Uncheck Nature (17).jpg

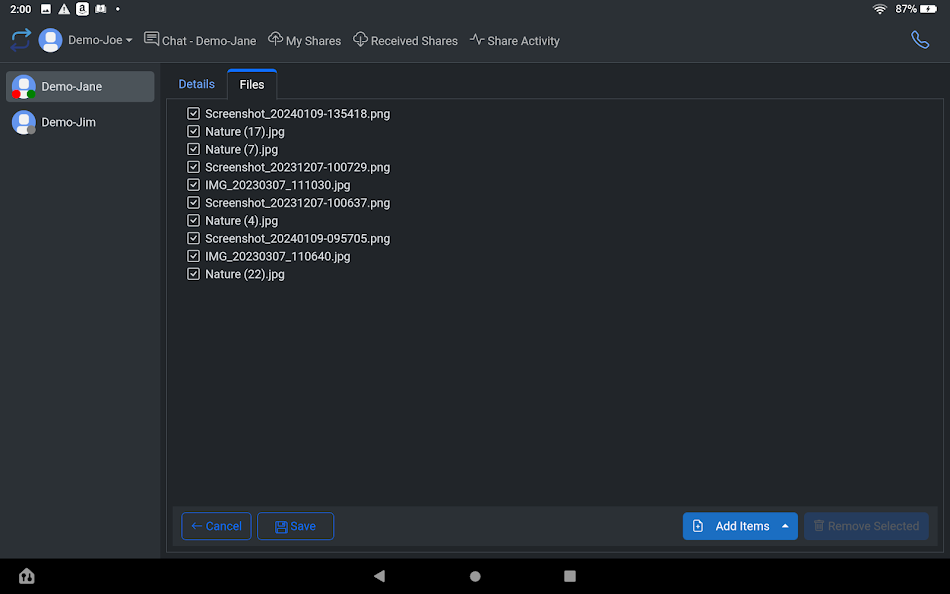(193, 131)
